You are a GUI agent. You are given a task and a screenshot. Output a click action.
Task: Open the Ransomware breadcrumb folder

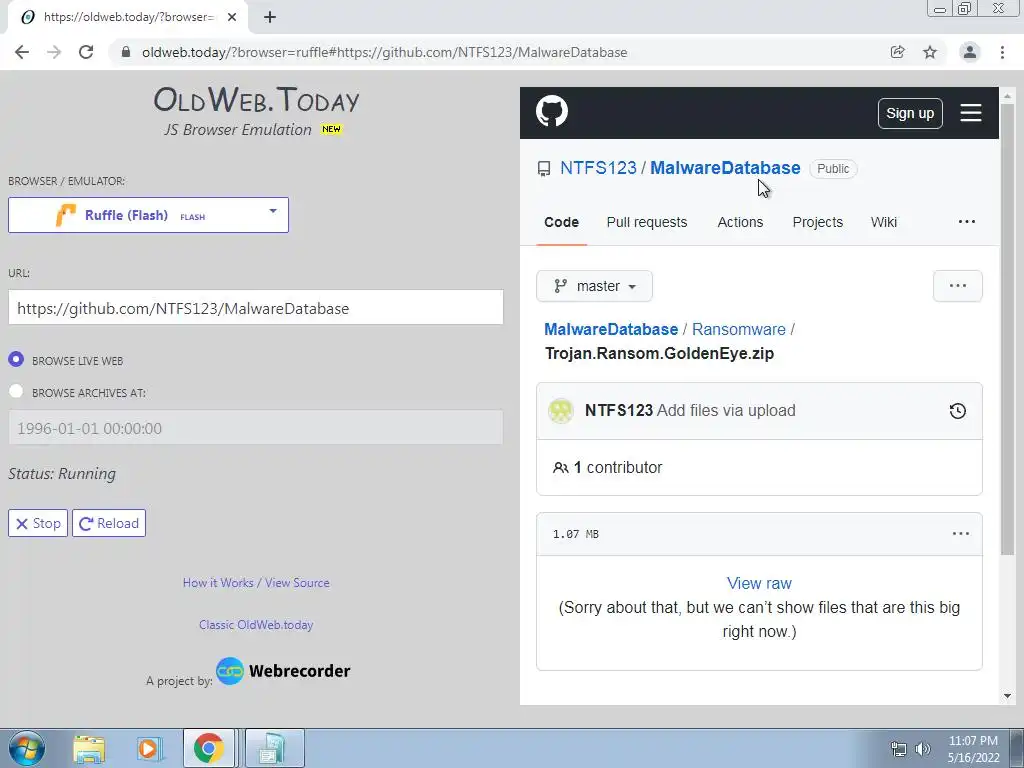[739, 329]
